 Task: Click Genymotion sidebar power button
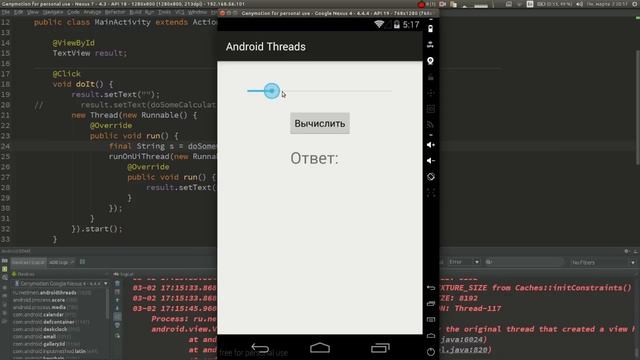pyautogui.click(x=431, y=352)
